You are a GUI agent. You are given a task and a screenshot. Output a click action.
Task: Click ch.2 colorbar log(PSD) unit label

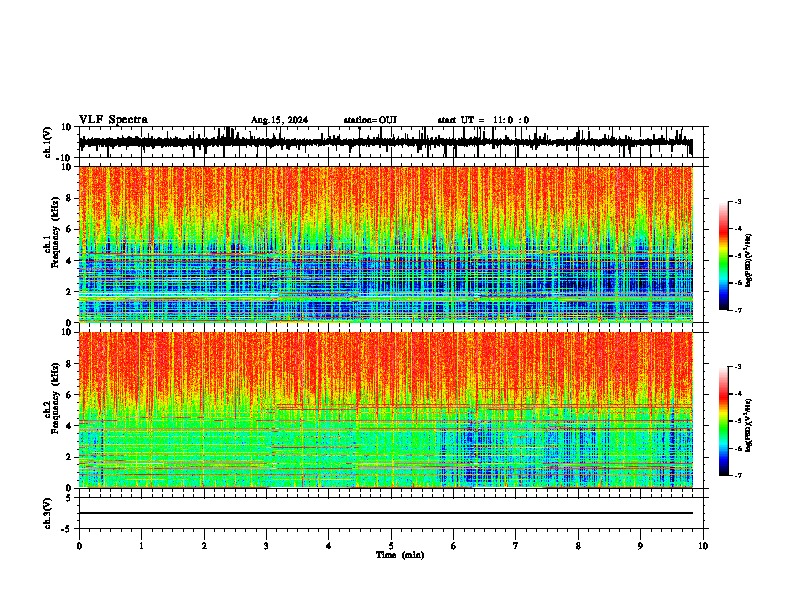pos(749,423)
